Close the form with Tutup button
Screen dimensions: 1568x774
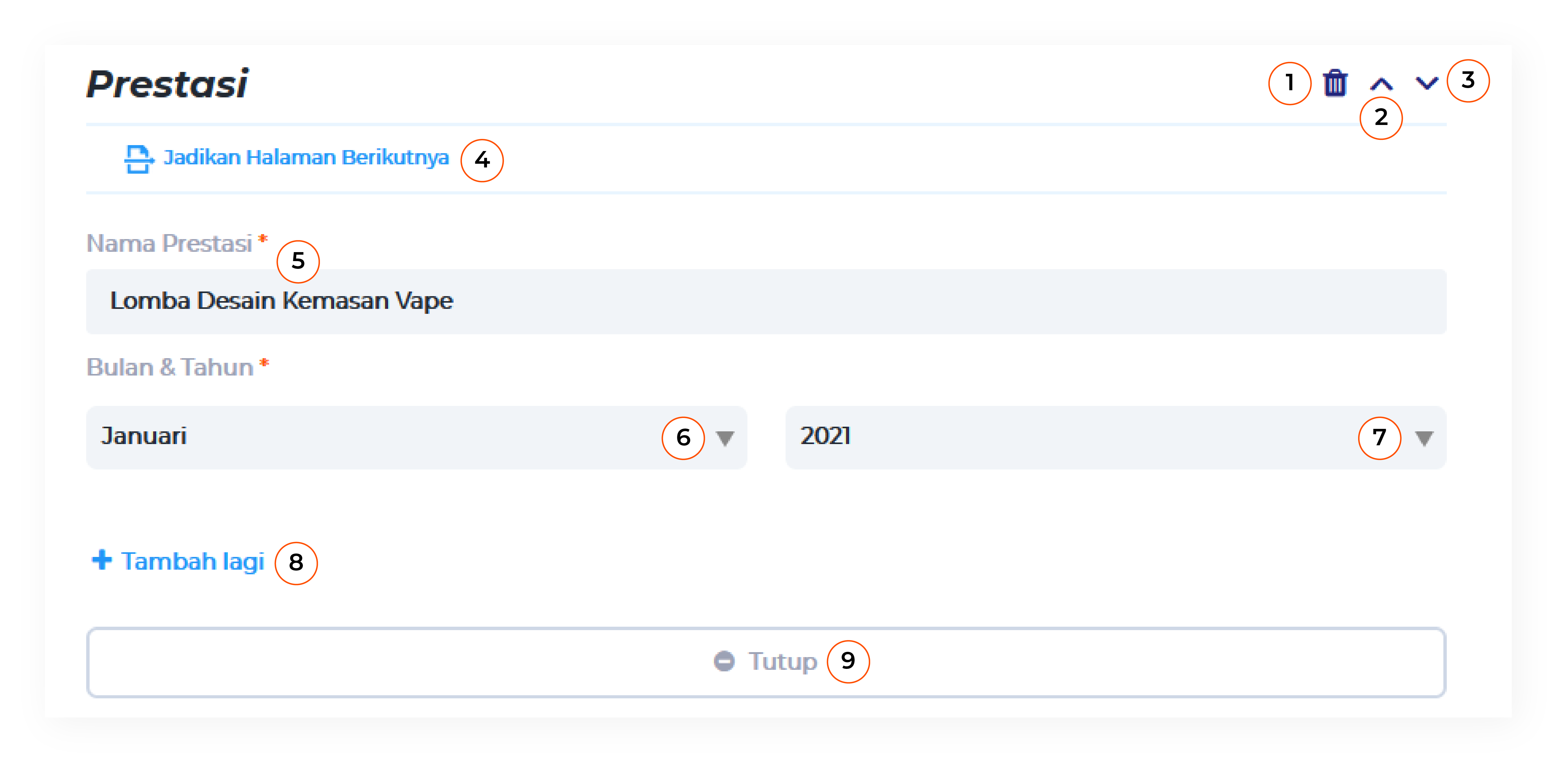(766, 663)
